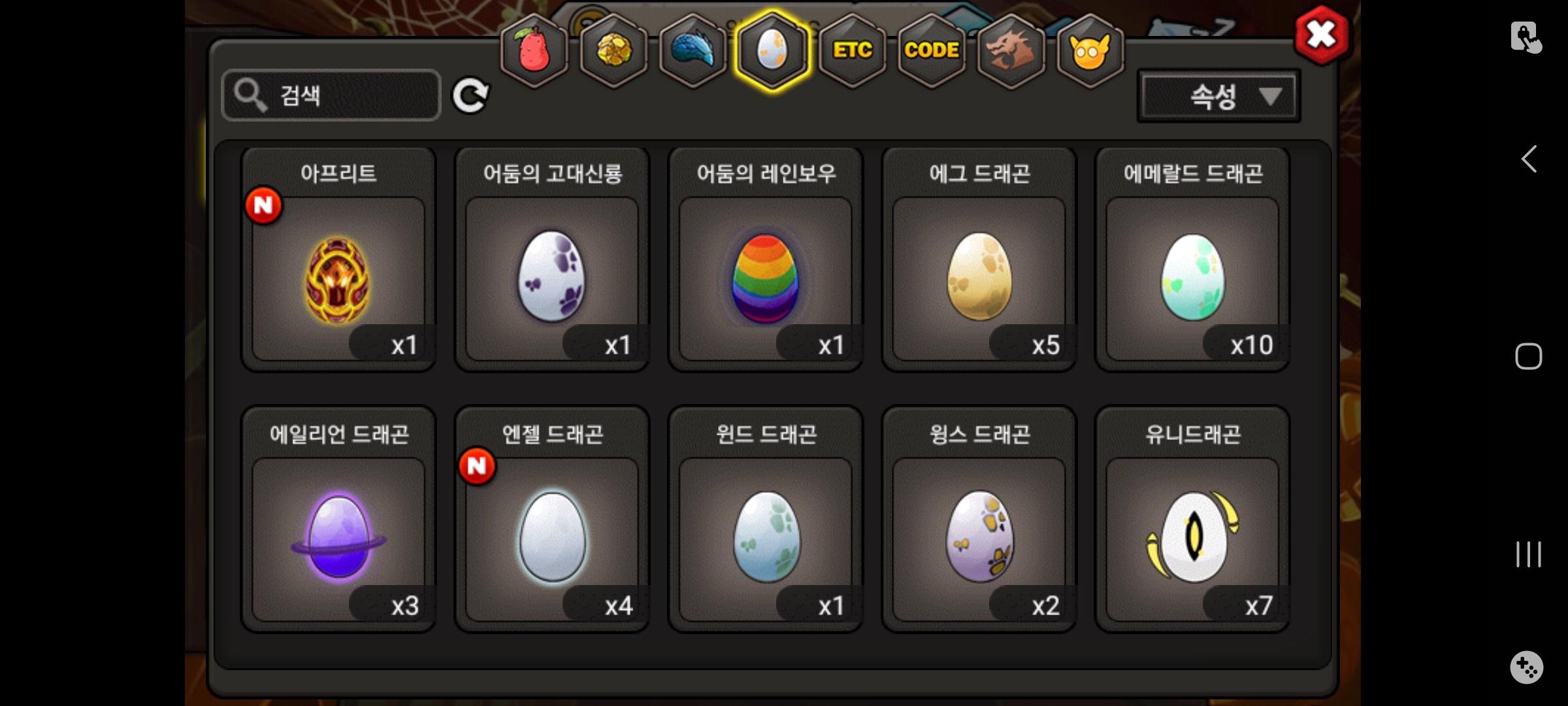Screen dimensions: 1568x706
Task: Click the refresh arrow icon
Action: click(x=470, y=96)
